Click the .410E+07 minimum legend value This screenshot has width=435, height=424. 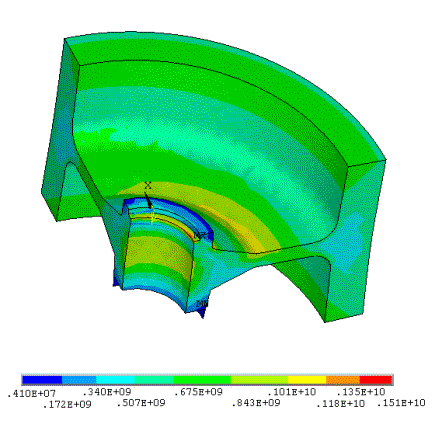32,393
